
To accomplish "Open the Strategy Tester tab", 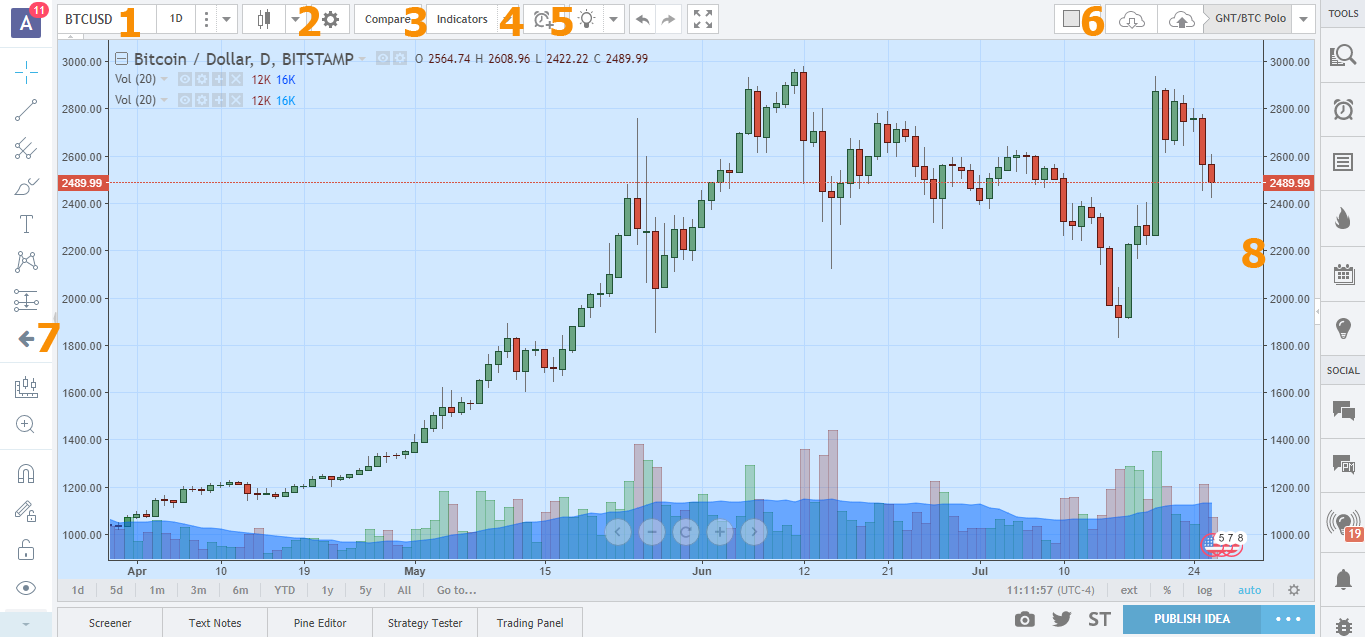I will [425, 622].
